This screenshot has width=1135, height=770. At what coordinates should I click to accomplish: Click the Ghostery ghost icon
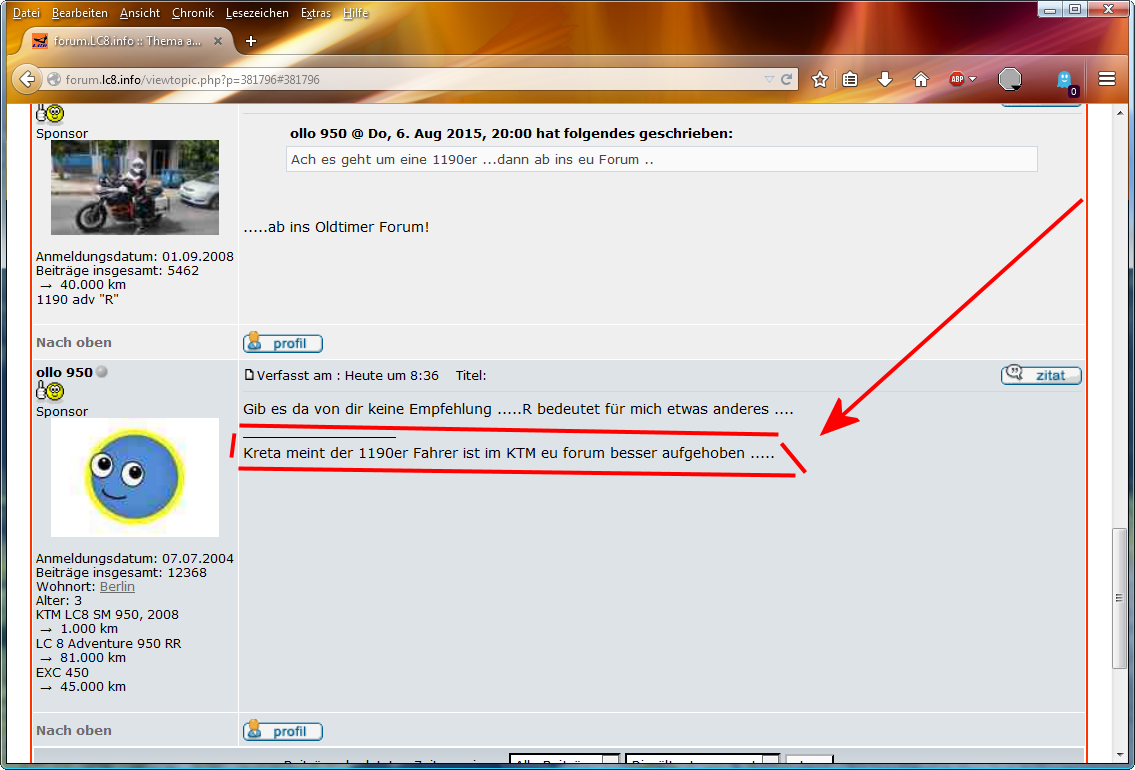click(1065, 79)
